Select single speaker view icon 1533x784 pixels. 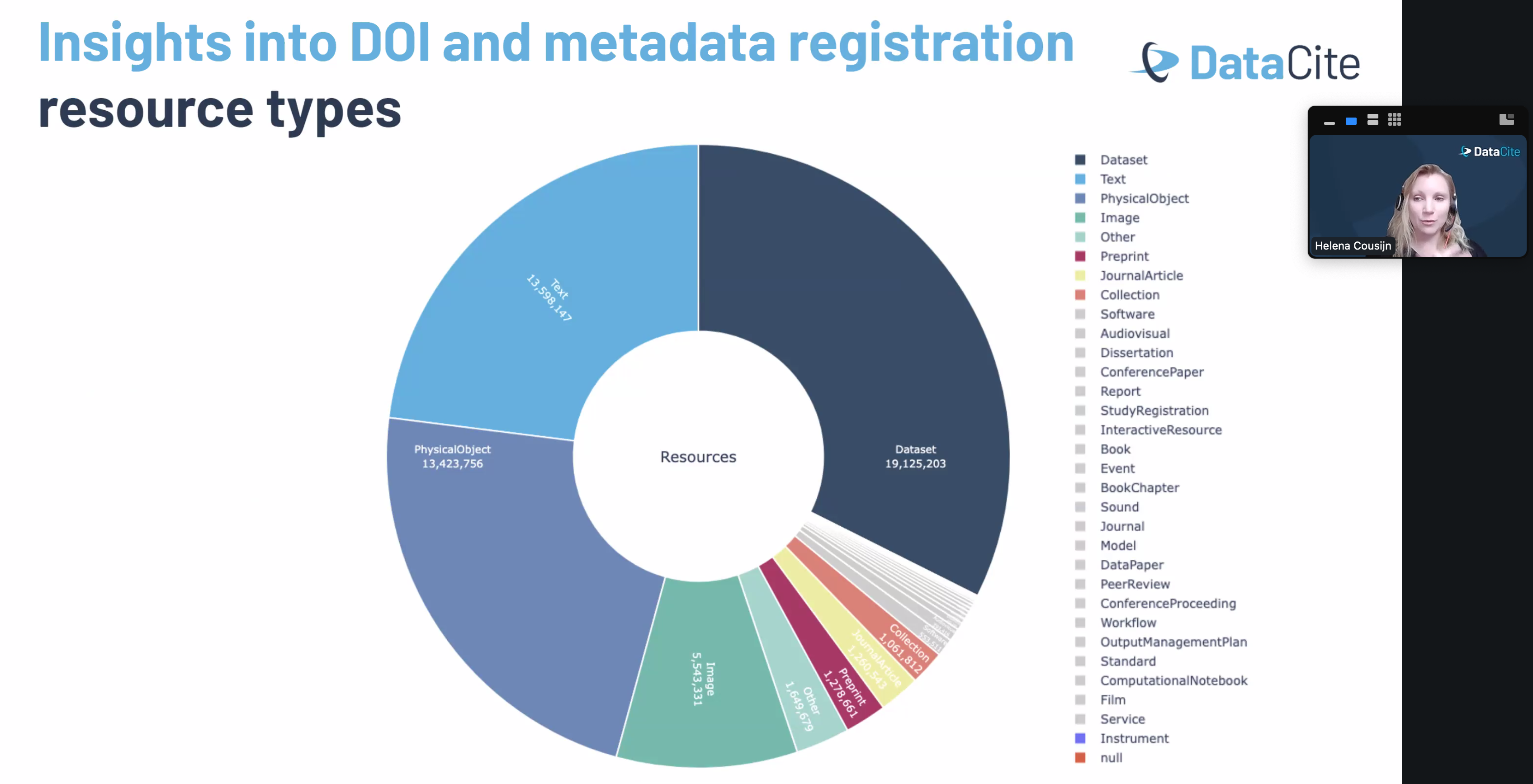[1351, 121]
